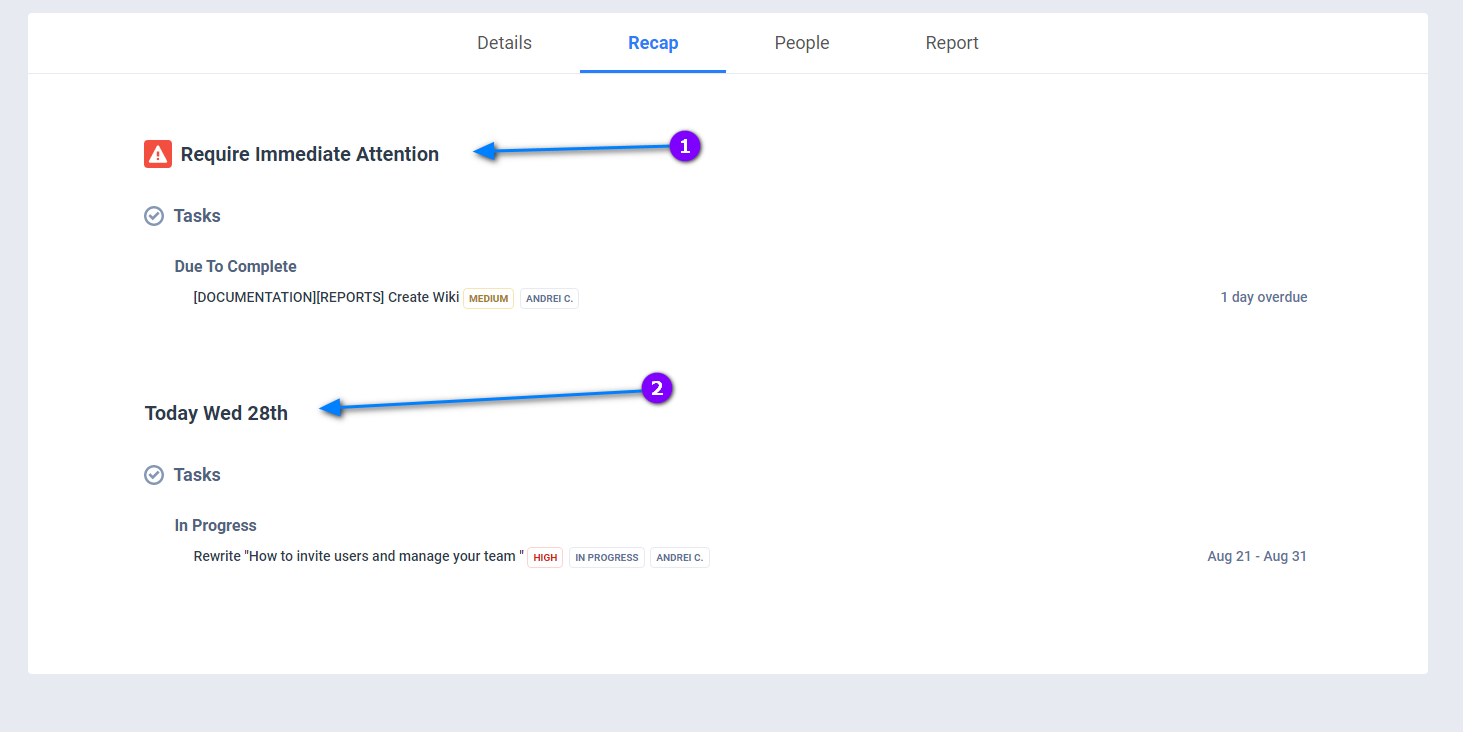1463x732 pixels.
Task: Click the "Today Wed 28th" heading
Action: pos(216,413)
